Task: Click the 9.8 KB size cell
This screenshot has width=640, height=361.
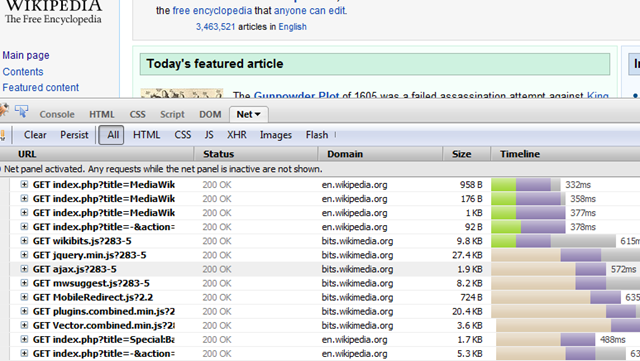Action: pyautogui.click(x=469, y=241)
